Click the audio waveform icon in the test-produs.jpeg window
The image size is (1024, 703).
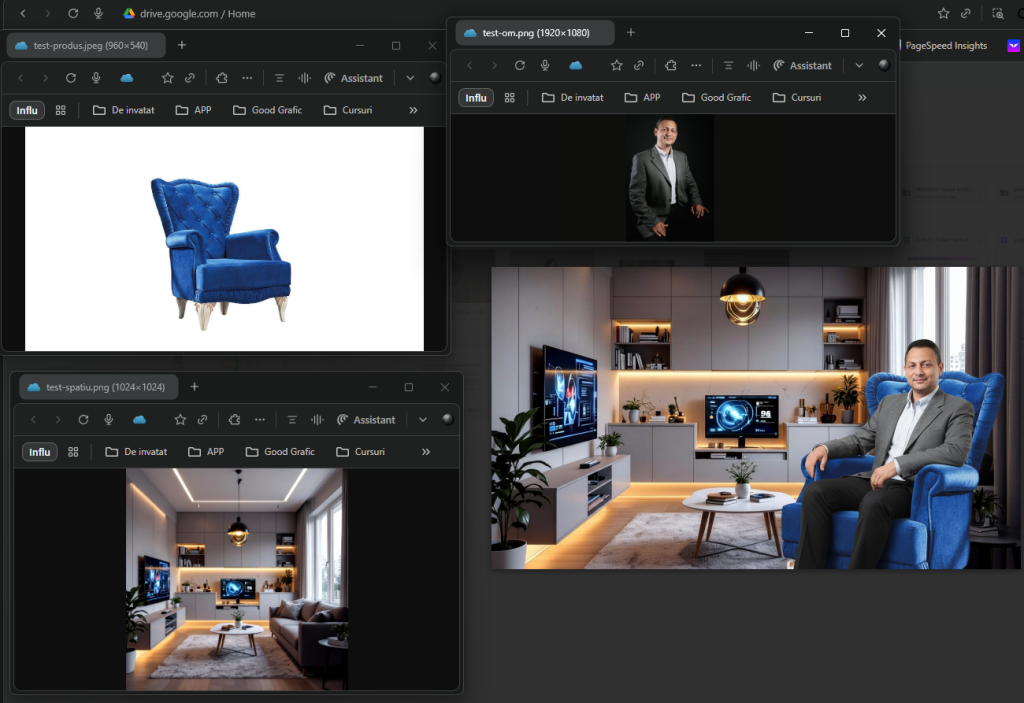tap(305, 78)
